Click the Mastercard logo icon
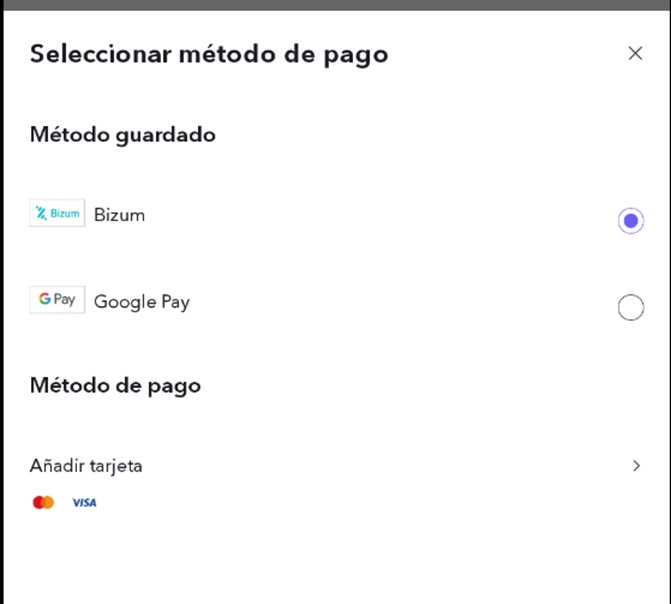The image size is (671, 604). pyautogui.click(x=43, y=502)
